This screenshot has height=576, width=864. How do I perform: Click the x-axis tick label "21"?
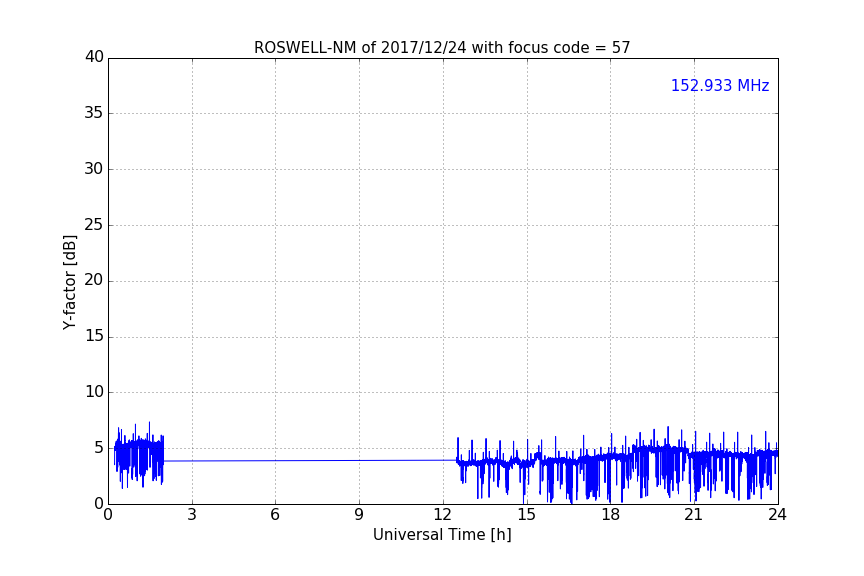click(694, 515)
